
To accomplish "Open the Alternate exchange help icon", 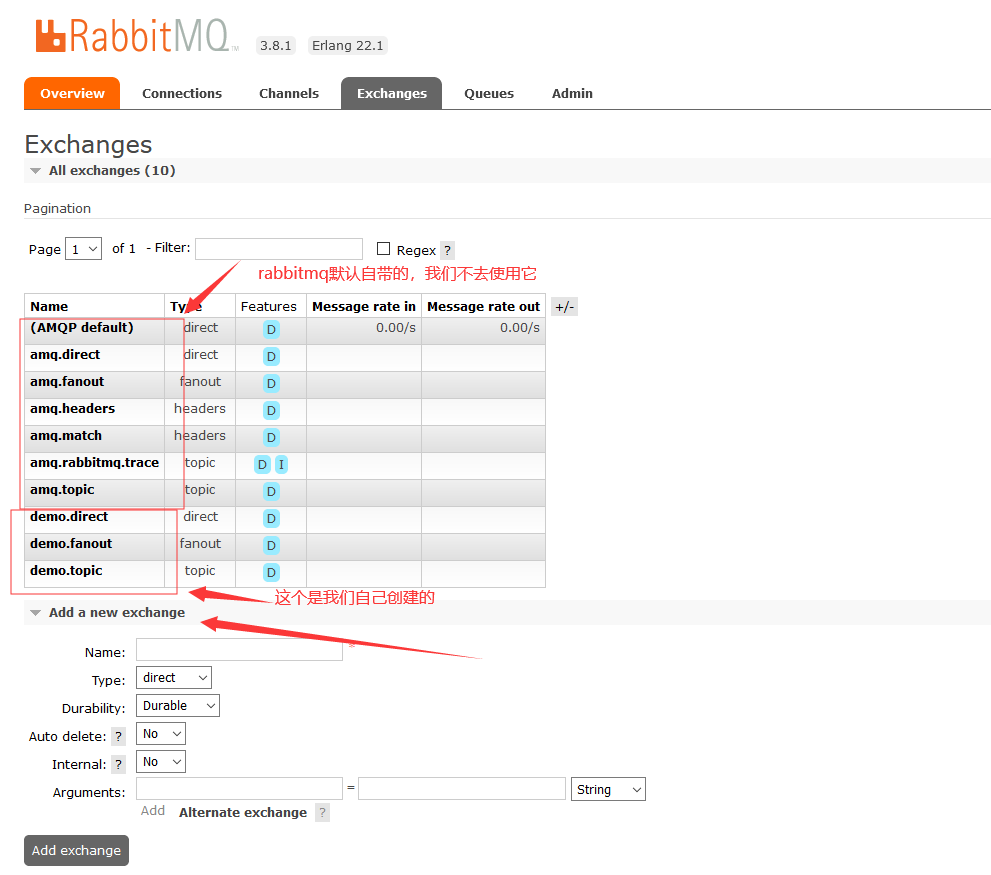I will [x=322, y=812].
